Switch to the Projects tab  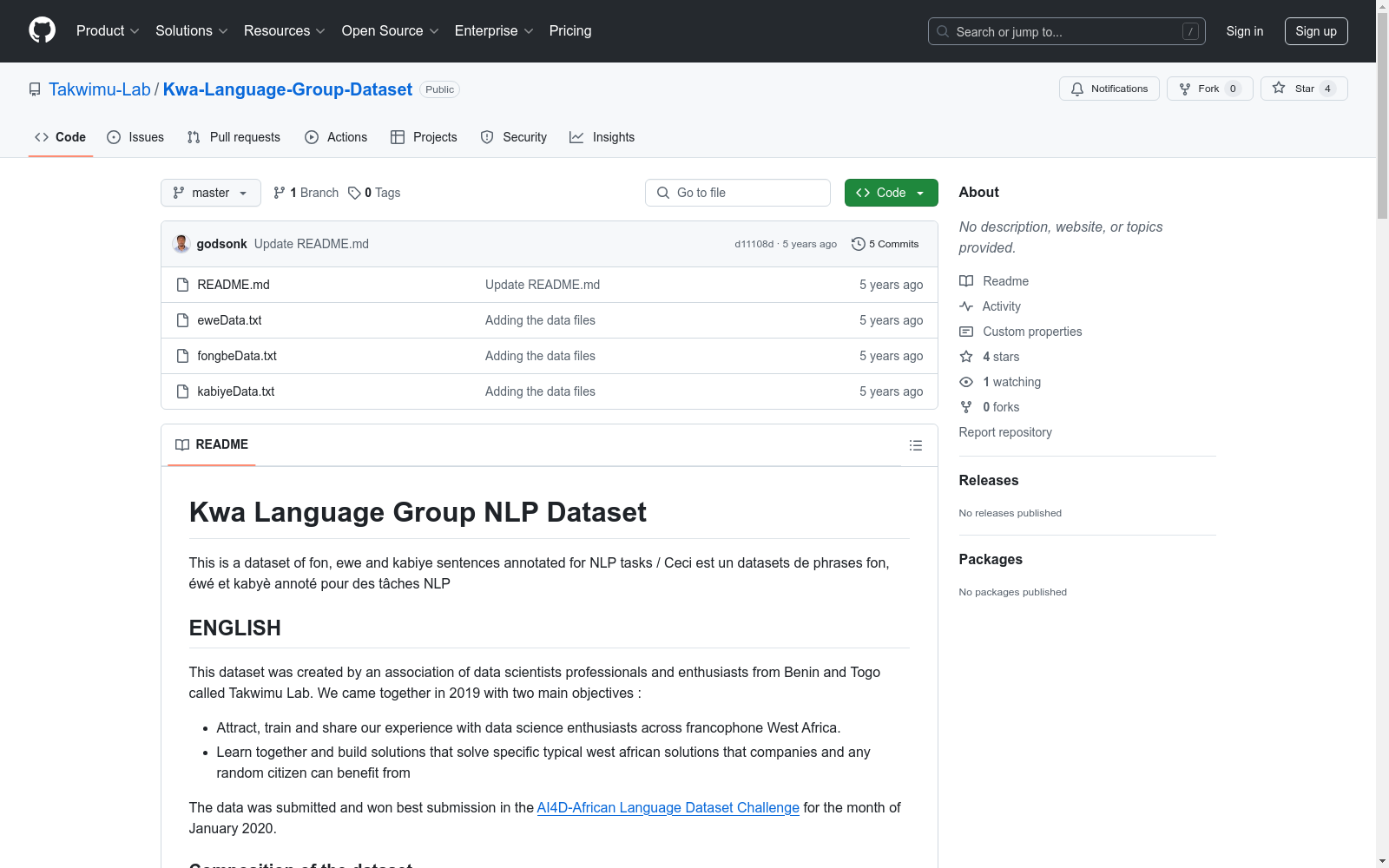tap(424, 137)
